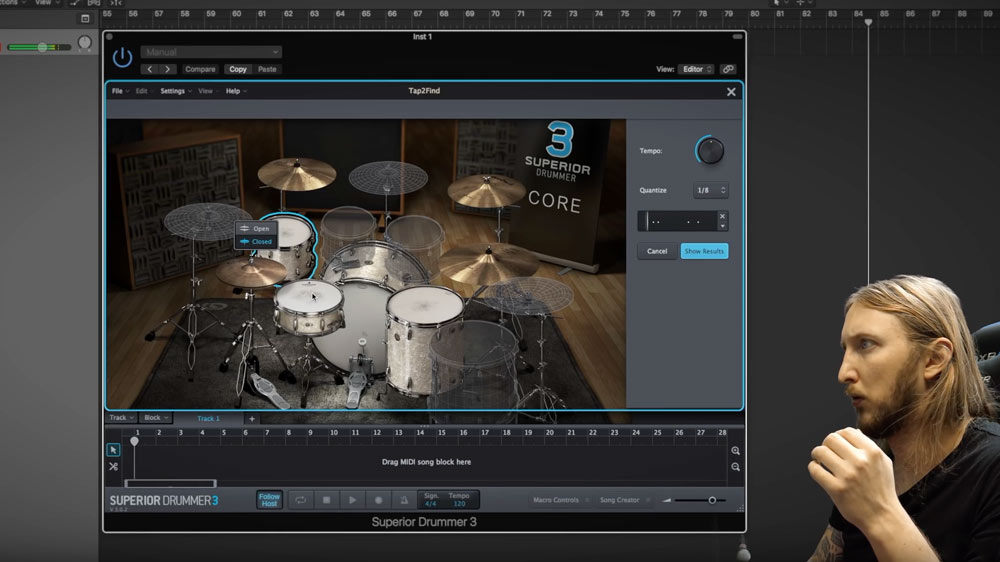
Task: Toggle the plugin link icon
Action: pyautogui.click(x=728, y=69)
